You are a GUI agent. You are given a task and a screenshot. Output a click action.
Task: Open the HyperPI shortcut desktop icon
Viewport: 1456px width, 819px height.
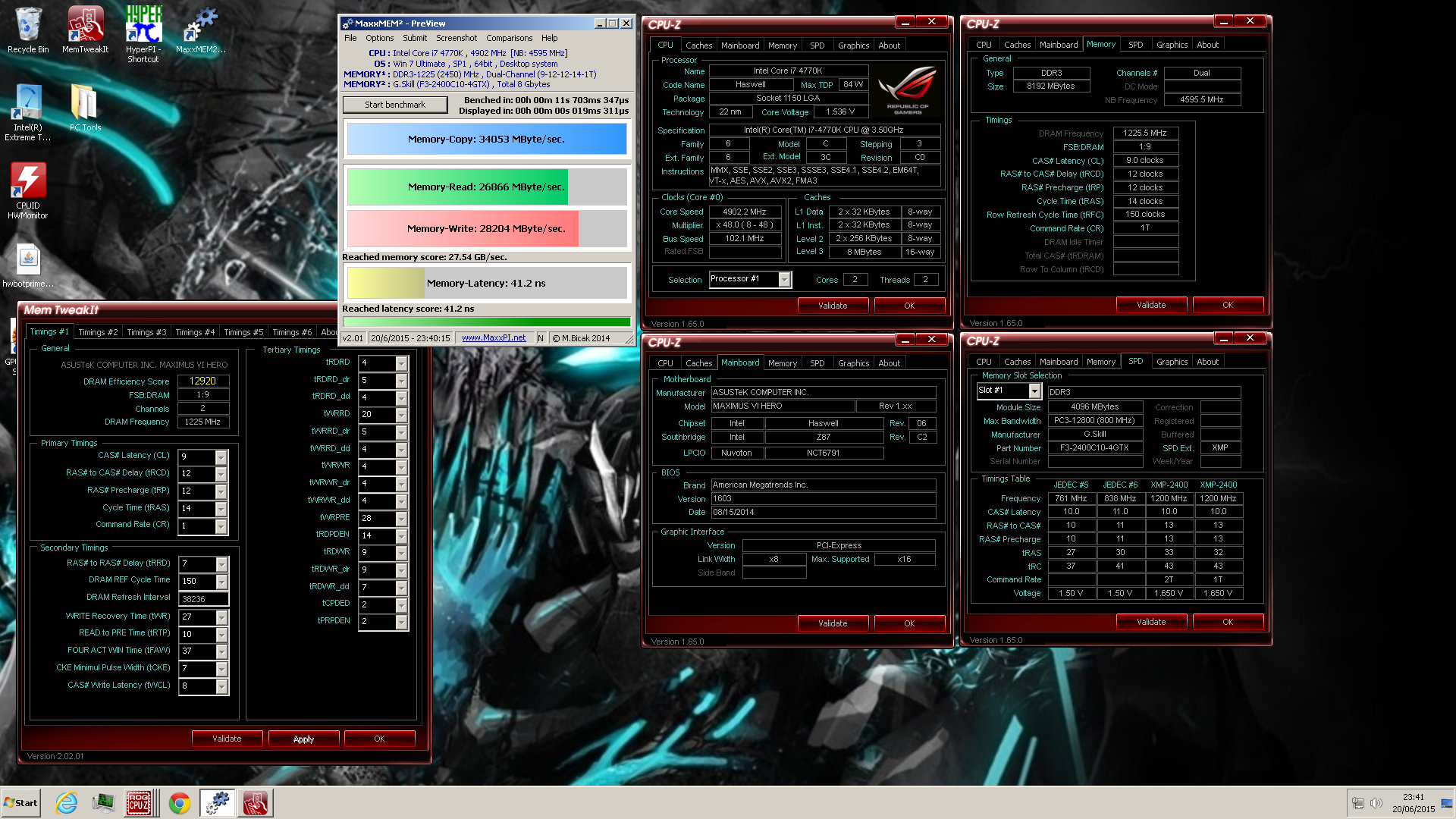coord(143,34)
